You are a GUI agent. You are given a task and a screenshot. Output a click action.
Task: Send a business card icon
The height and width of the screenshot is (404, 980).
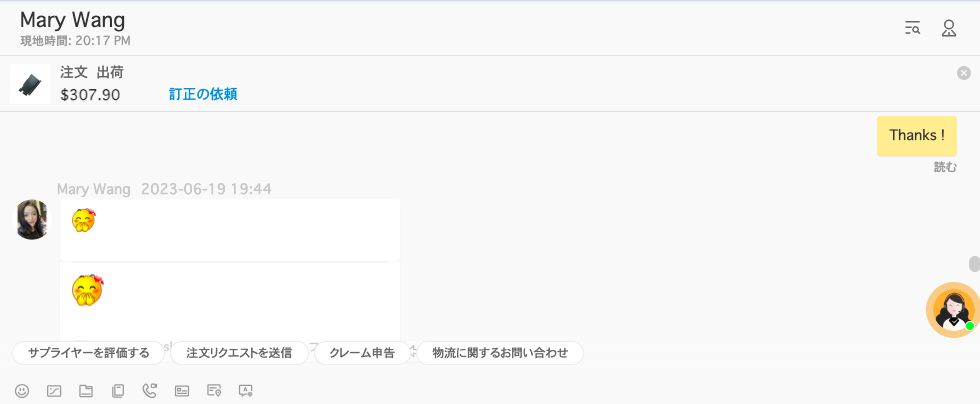click(x=182, y=391)
